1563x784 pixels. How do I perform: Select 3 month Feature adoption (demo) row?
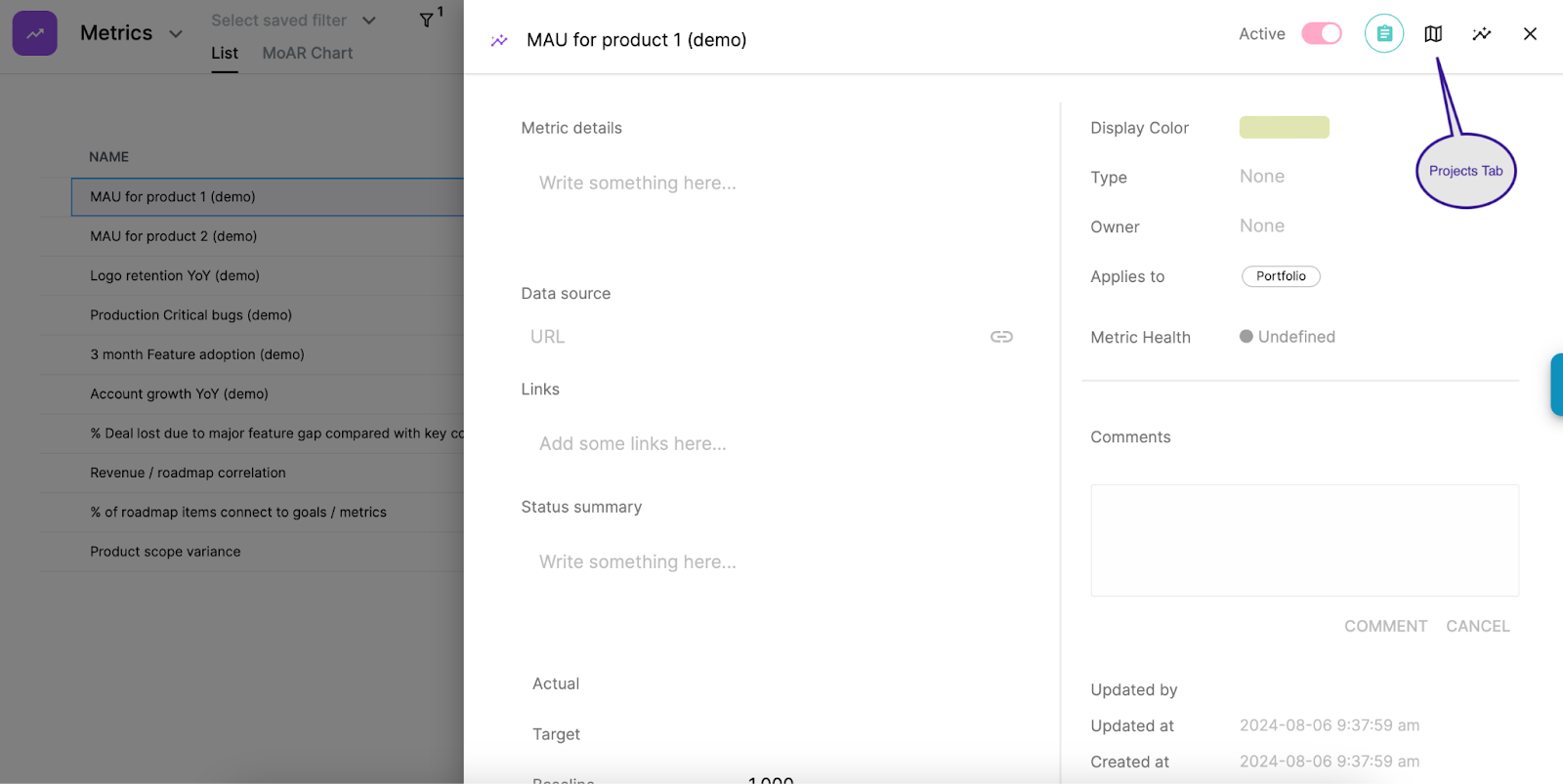252,354
